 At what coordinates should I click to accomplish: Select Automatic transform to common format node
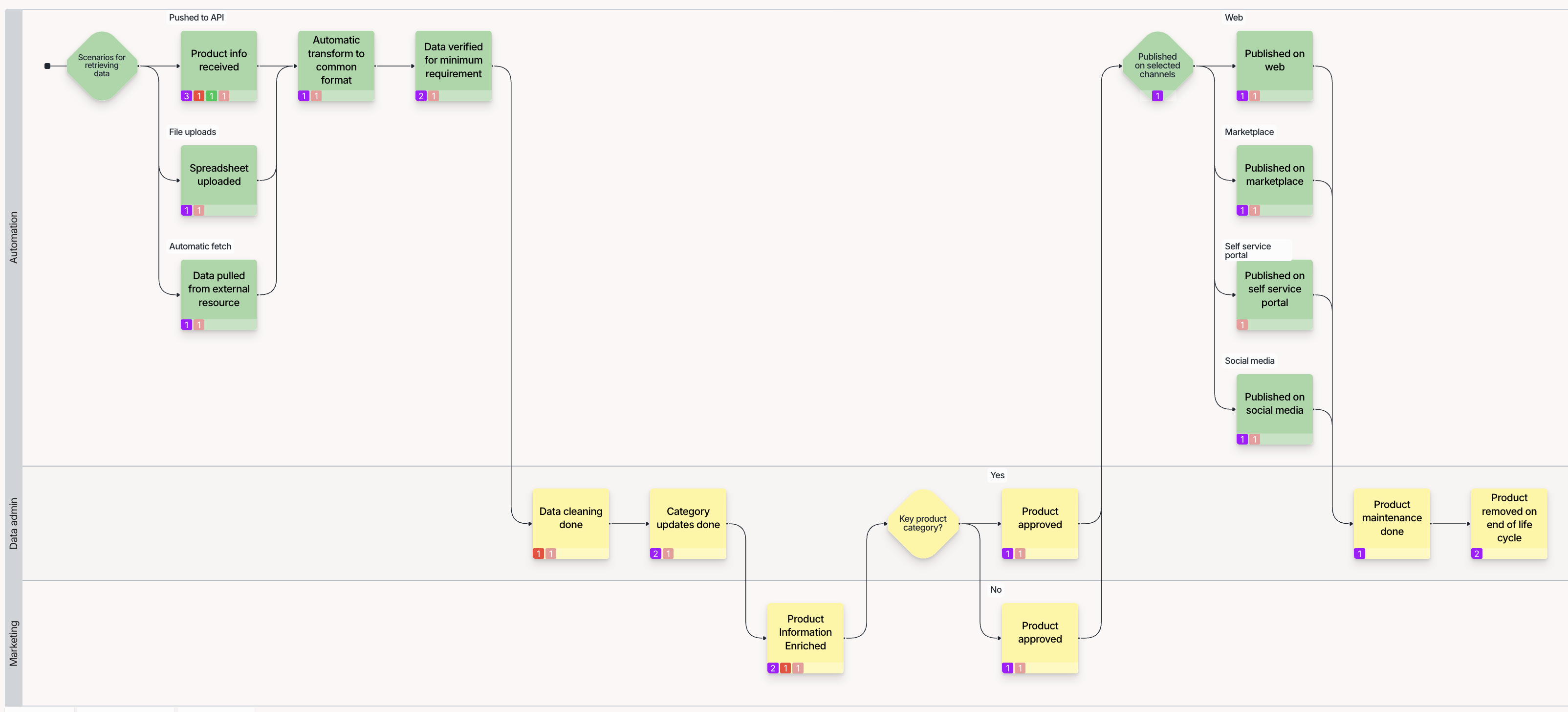336,66
